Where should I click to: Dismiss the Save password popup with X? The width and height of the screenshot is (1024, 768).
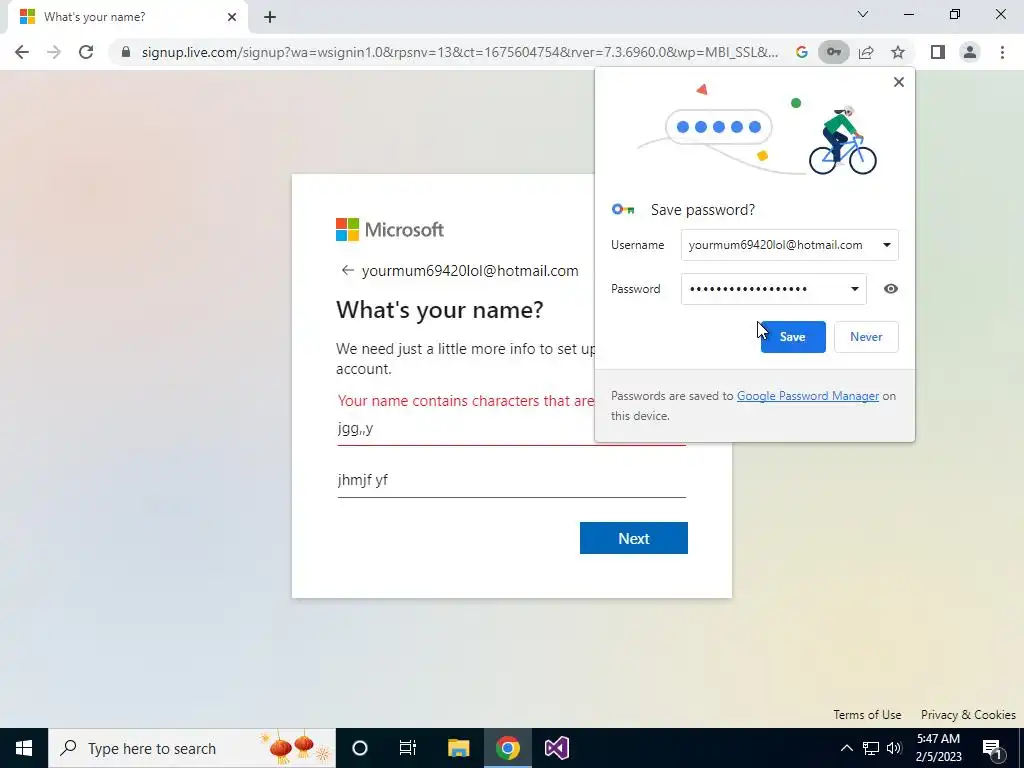[x=899, y=82]
